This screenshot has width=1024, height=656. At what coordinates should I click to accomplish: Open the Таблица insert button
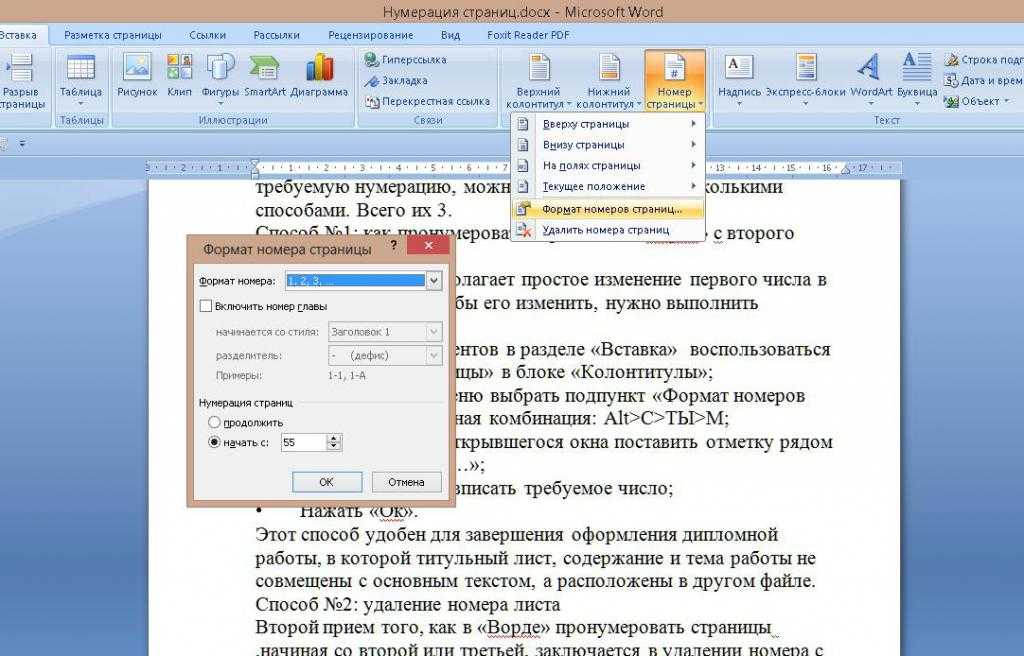coord(81,82)
